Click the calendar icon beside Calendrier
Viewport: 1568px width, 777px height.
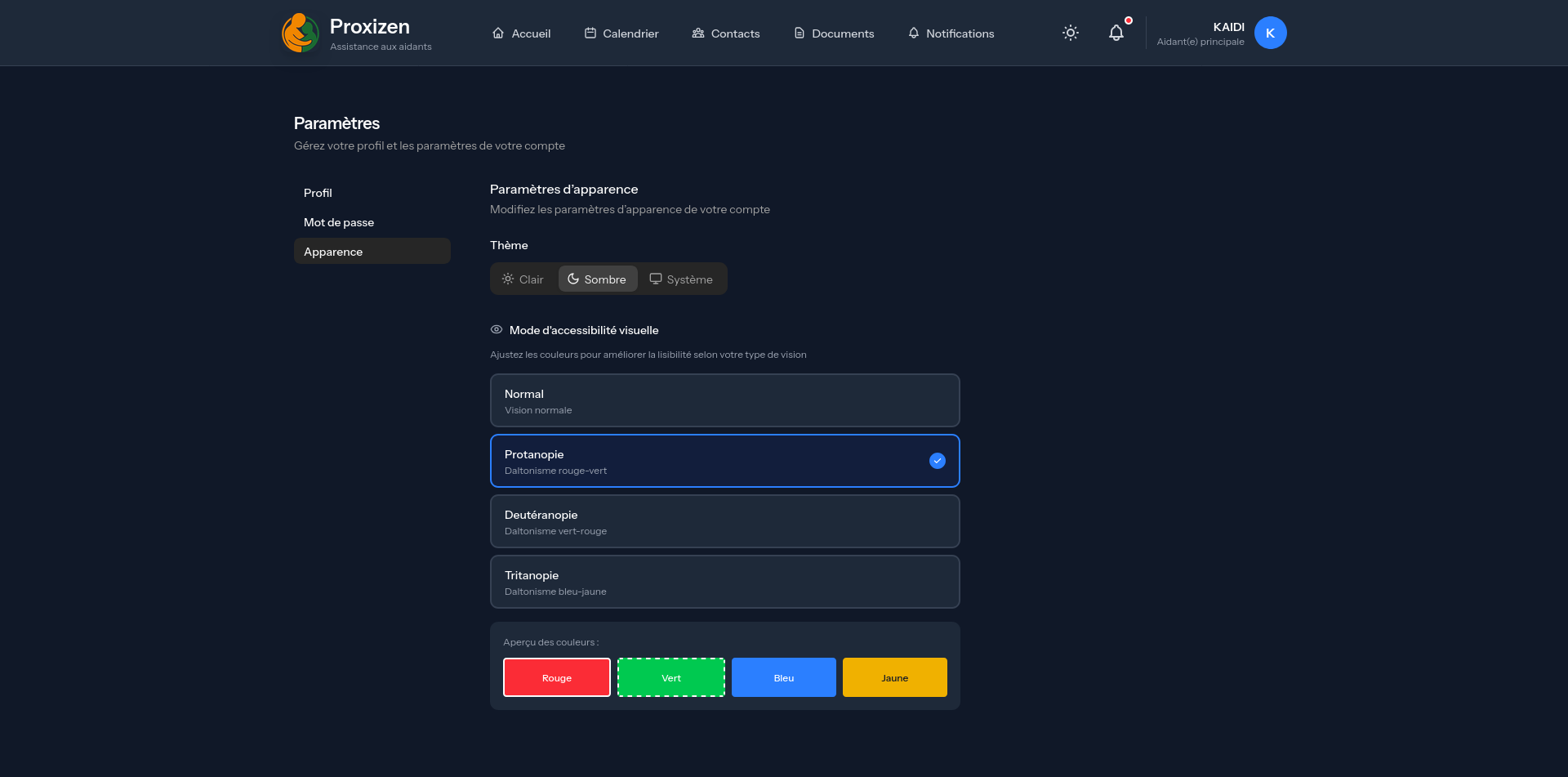click(x=590, y=33)
